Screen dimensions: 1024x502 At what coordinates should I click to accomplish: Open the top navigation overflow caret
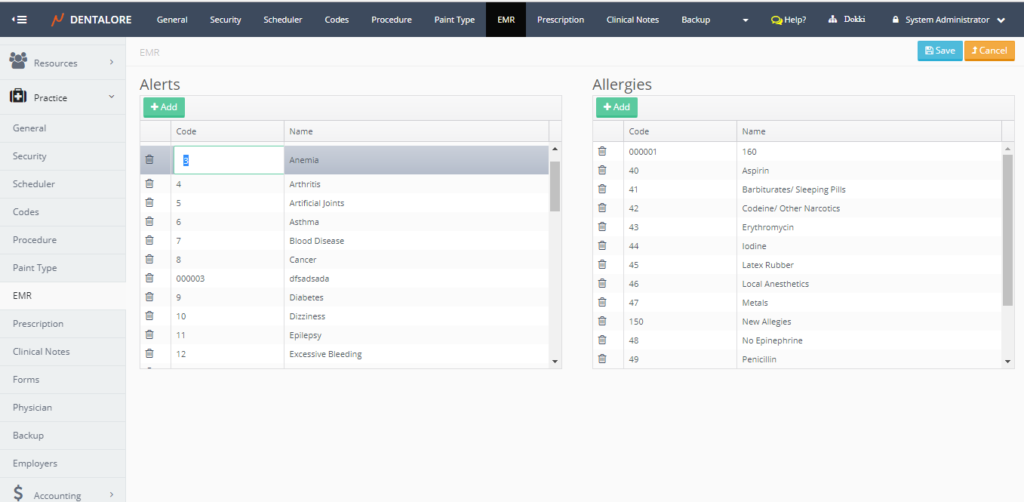click(745, 20)
